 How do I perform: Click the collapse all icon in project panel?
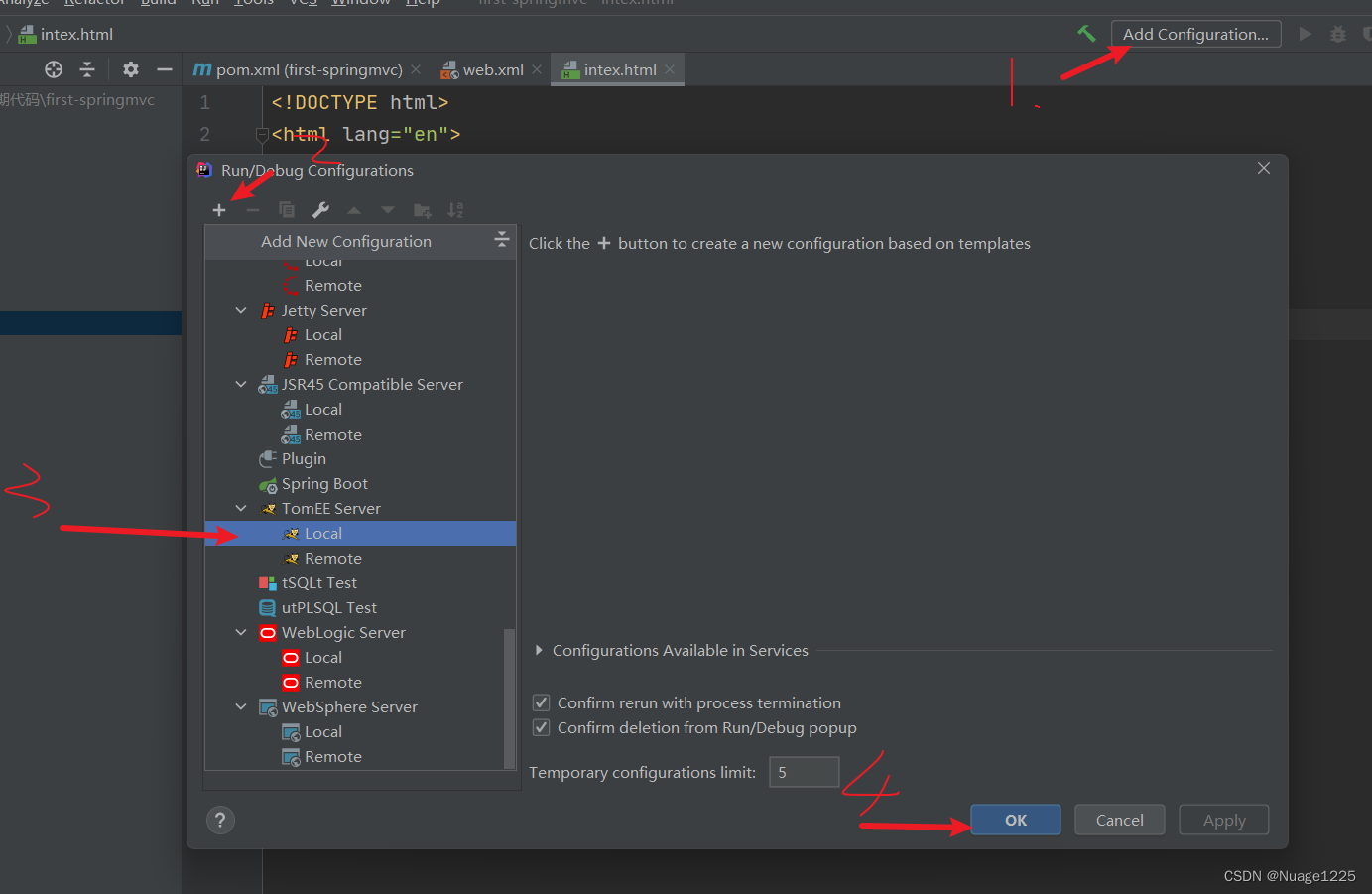pyautogui.click(x=87, y=69)
